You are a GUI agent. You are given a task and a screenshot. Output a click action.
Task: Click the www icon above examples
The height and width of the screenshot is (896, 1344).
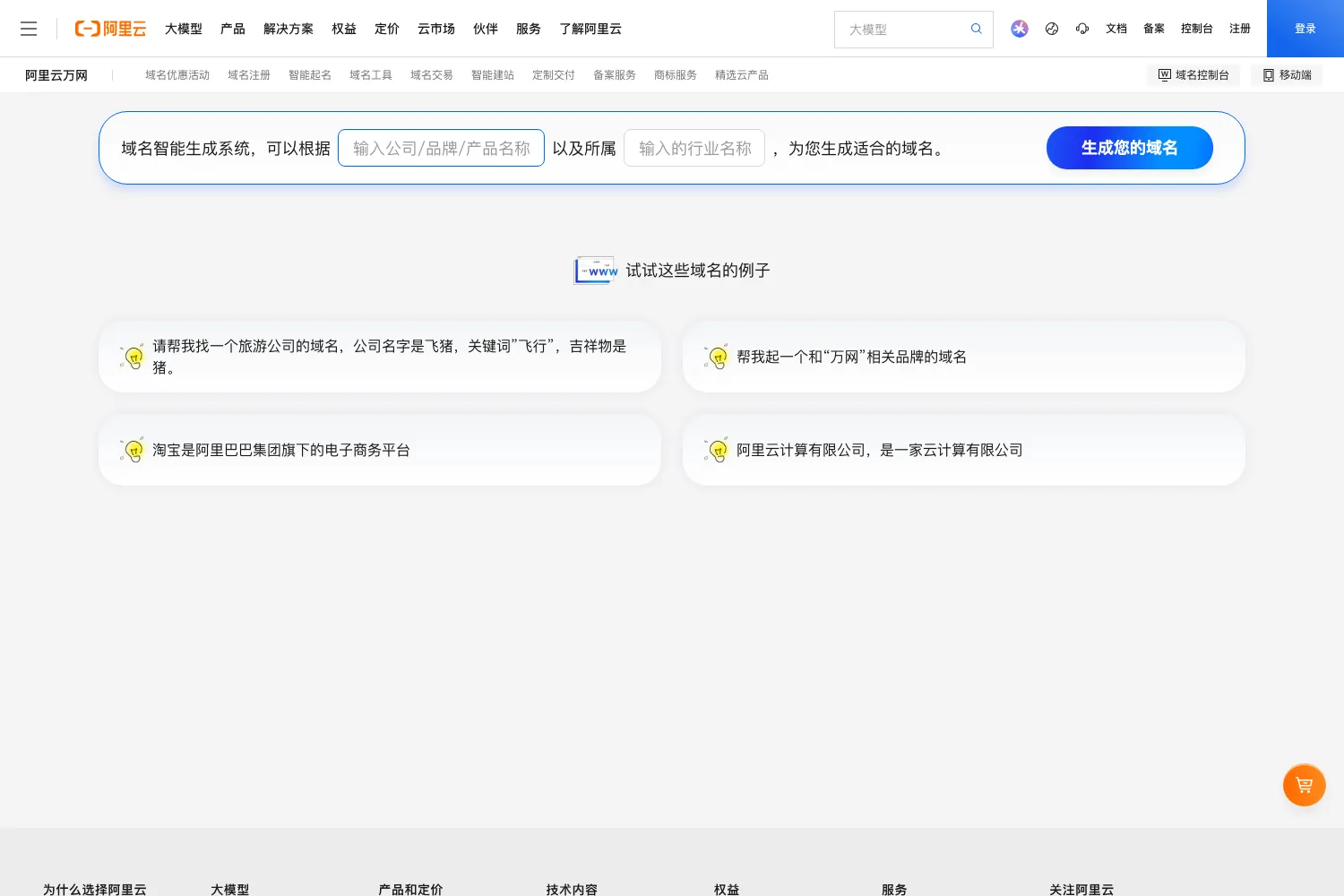596,271
